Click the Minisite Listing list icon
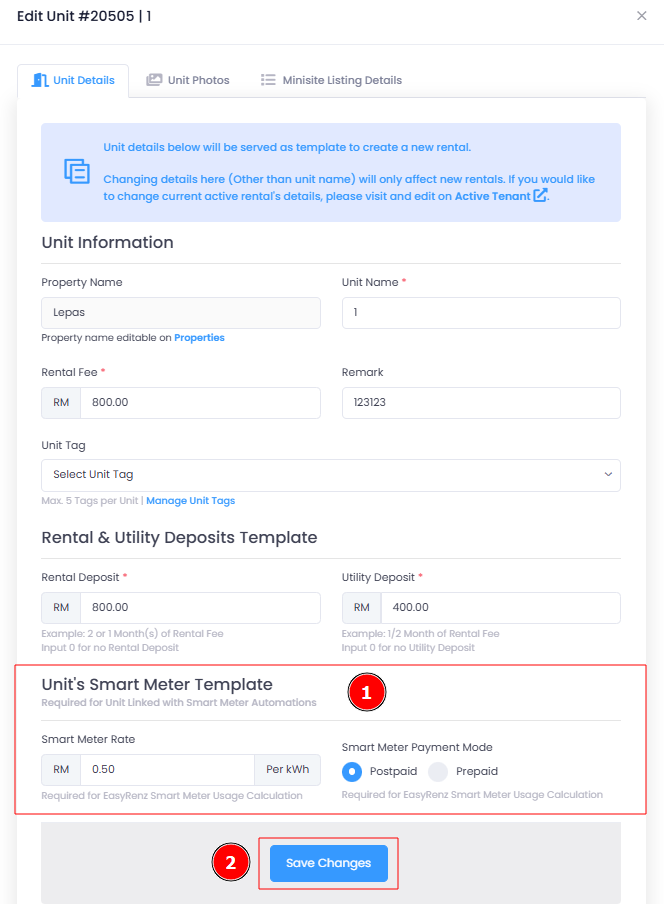664x904 pixels. [268, 80]
